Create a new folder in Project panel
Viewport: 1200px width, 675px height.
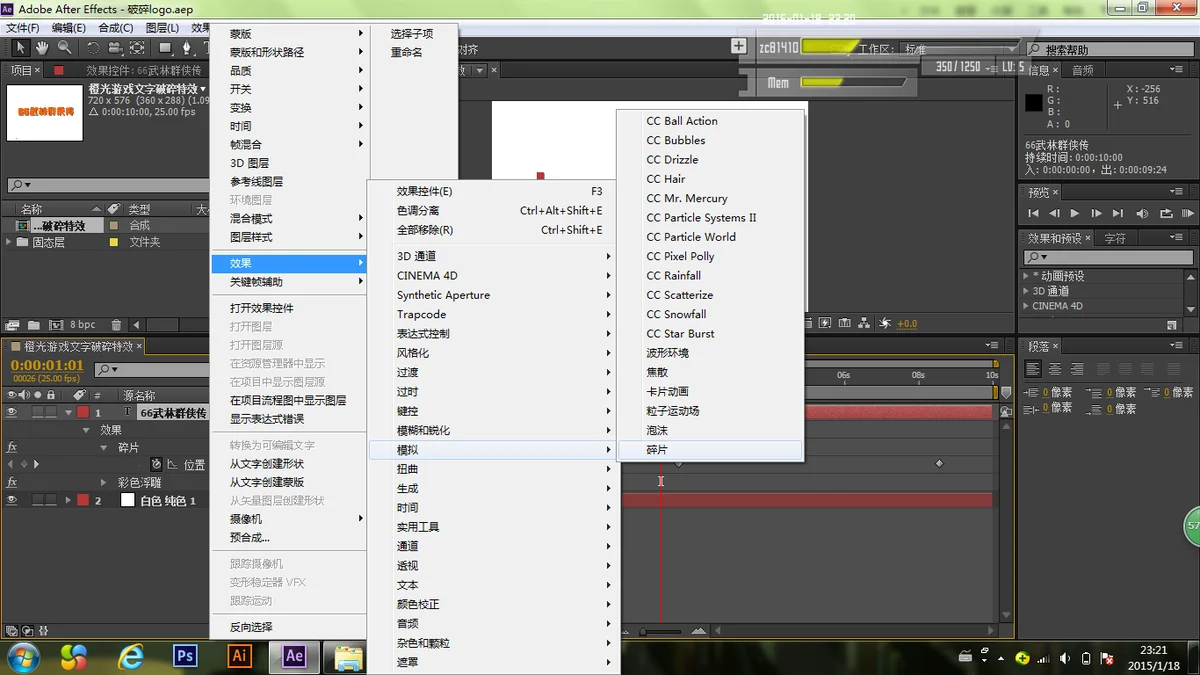33,325
